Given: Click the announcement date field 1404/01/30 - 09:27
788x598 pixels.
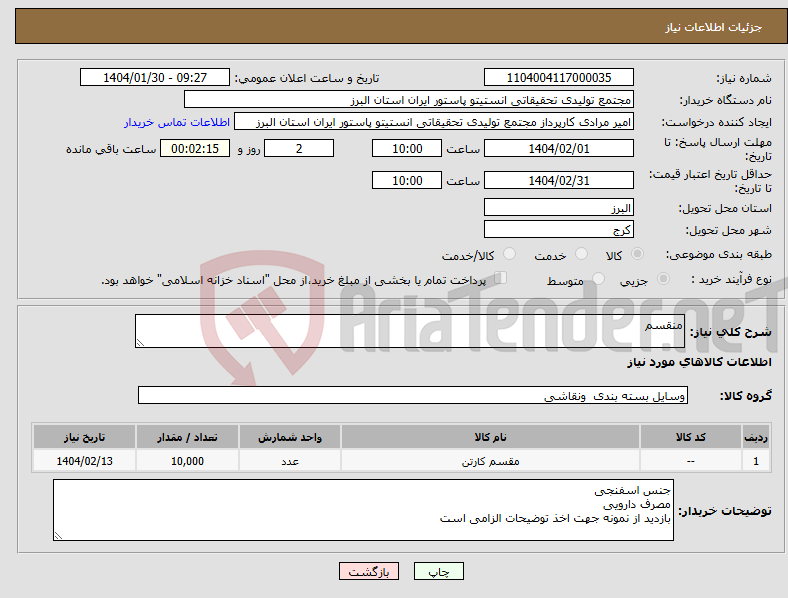Looking at the screenshot, I should [x=155, y=77].
